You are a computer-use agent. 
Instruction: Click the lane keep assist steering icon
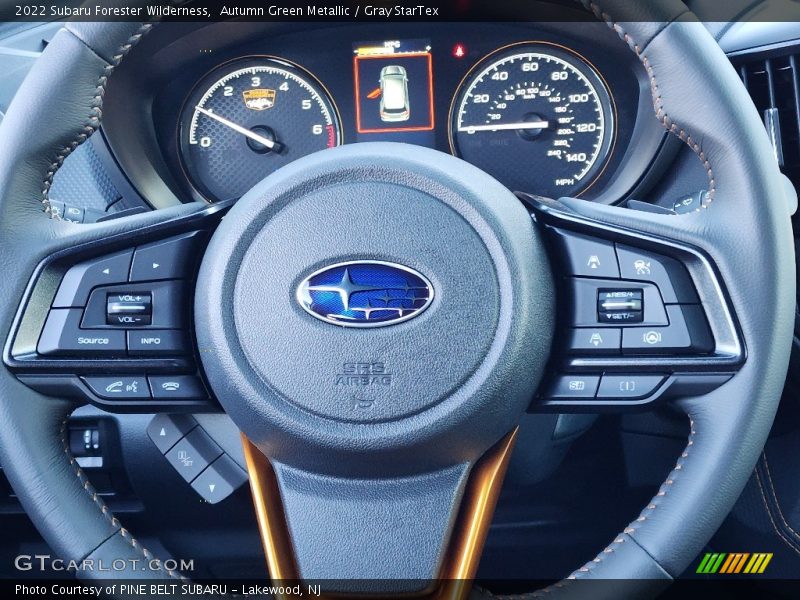pos(651,337)
